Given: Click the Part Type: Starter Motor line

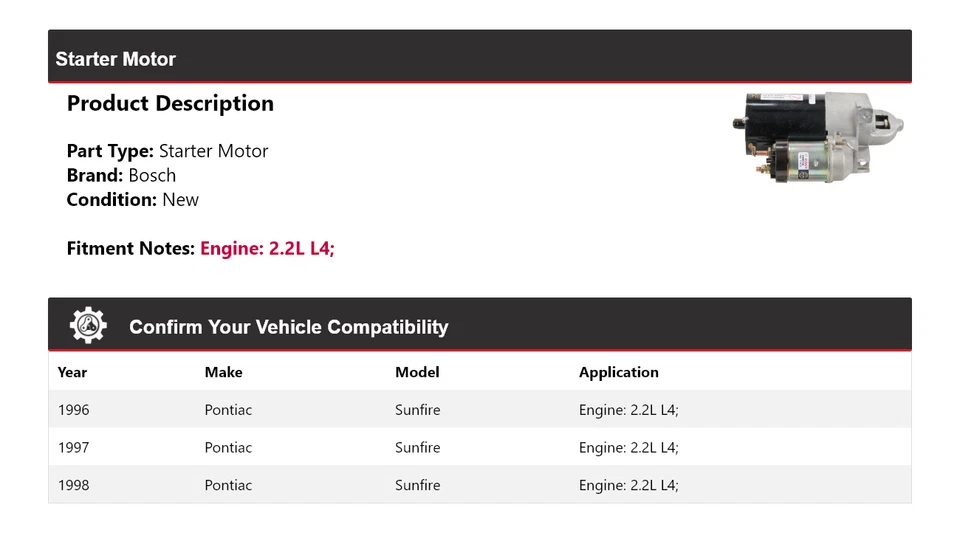Looking at the screenshot, I should click(167, 151).
